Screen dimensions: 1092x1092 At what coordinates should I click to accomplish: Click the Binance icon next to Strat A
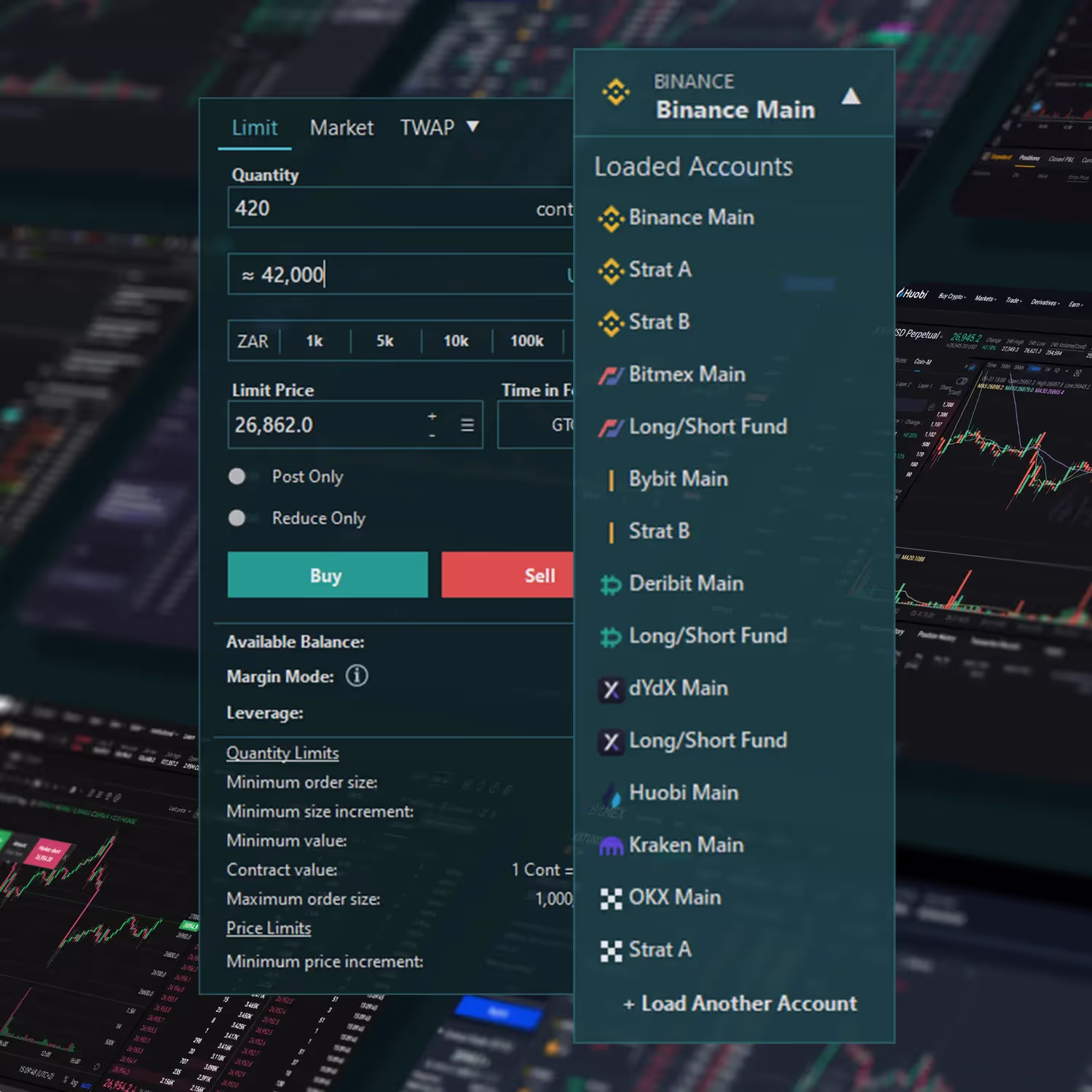click(x=611, y=271)
